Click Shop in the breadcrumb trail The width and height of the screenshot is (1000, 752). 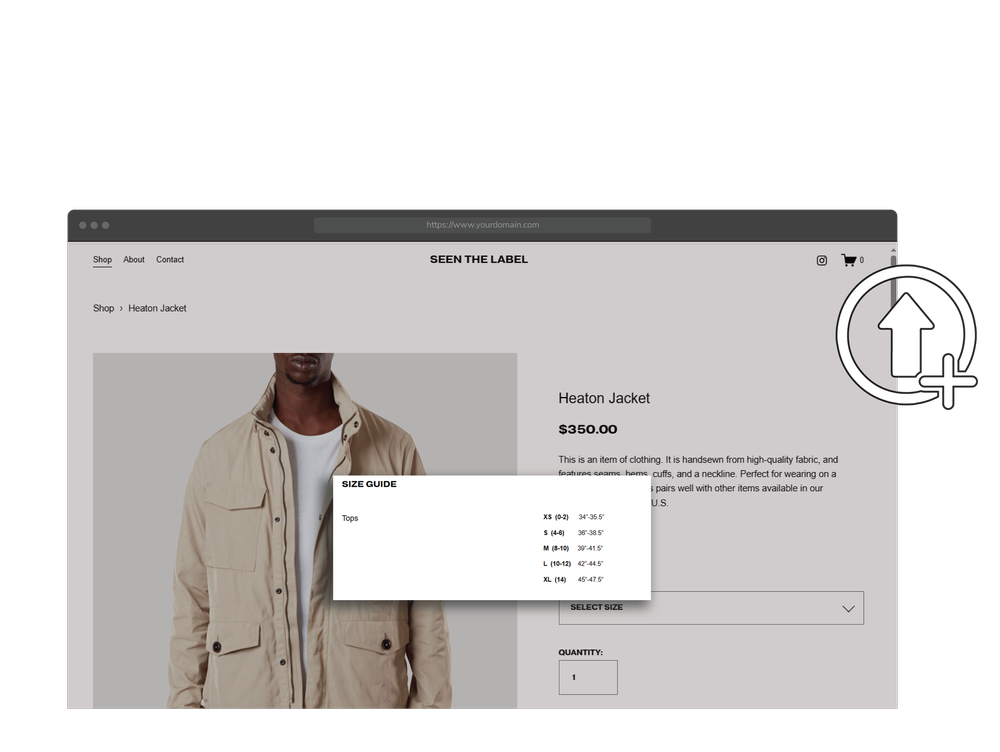pos(103,308)
